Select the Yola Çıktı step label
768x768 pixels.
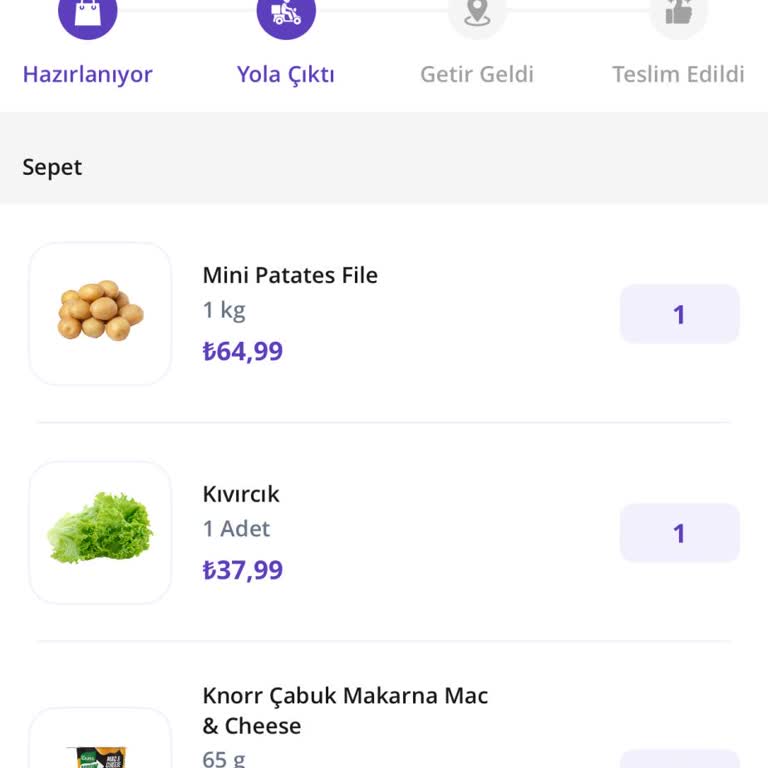[x=286, y=74]
